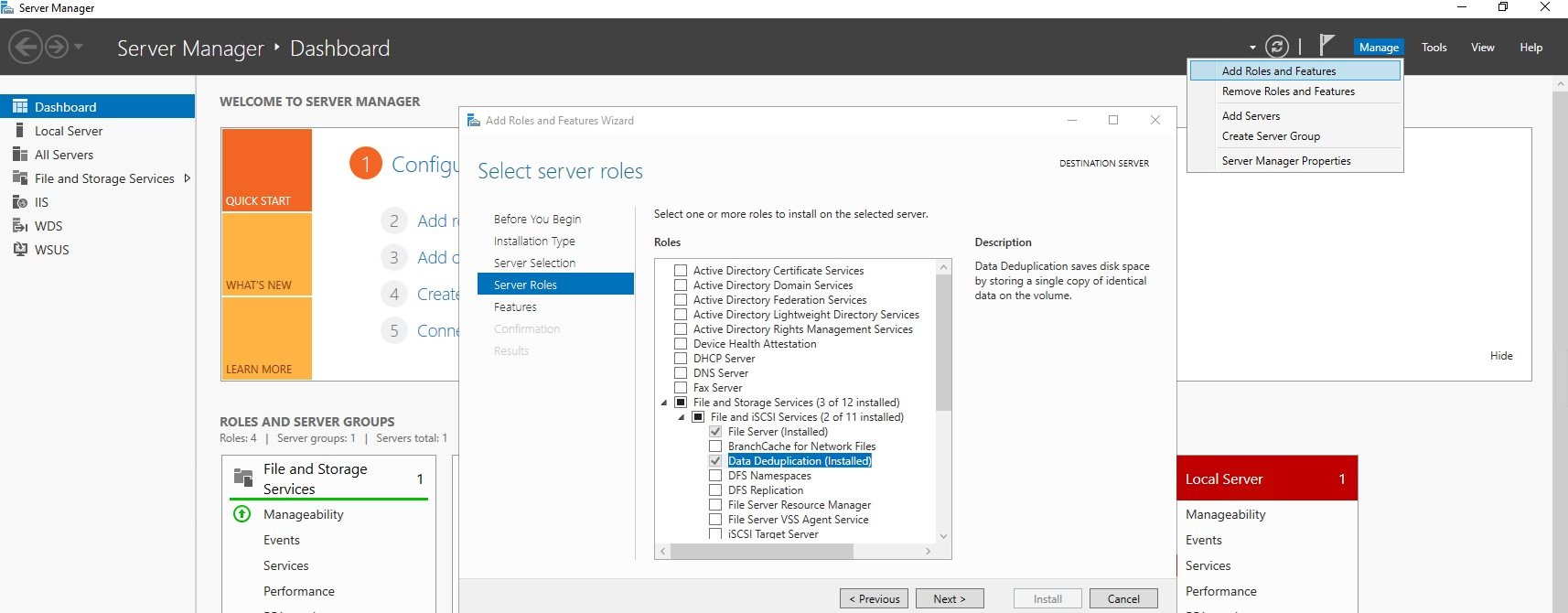The image size is (1568, 613).
Task: Open the notifications flag icon
Action: click(x=1326, y=45)
